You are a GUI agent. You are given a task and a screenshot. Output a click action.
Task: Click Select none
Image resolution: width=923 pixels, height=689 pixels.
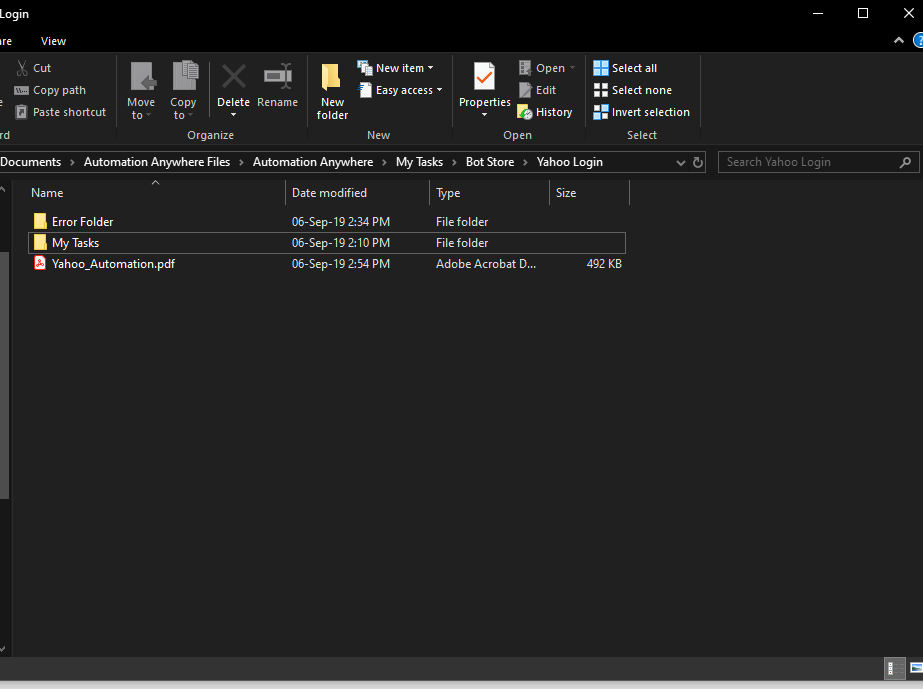click(632, 90)
